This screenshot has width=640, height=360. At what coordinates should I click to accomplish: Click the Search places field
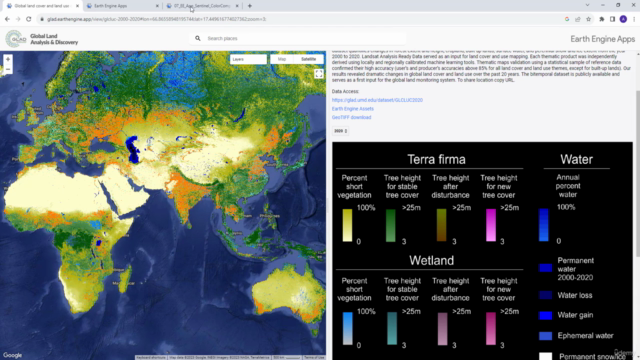pyautogui.click(x=298, y=38)
